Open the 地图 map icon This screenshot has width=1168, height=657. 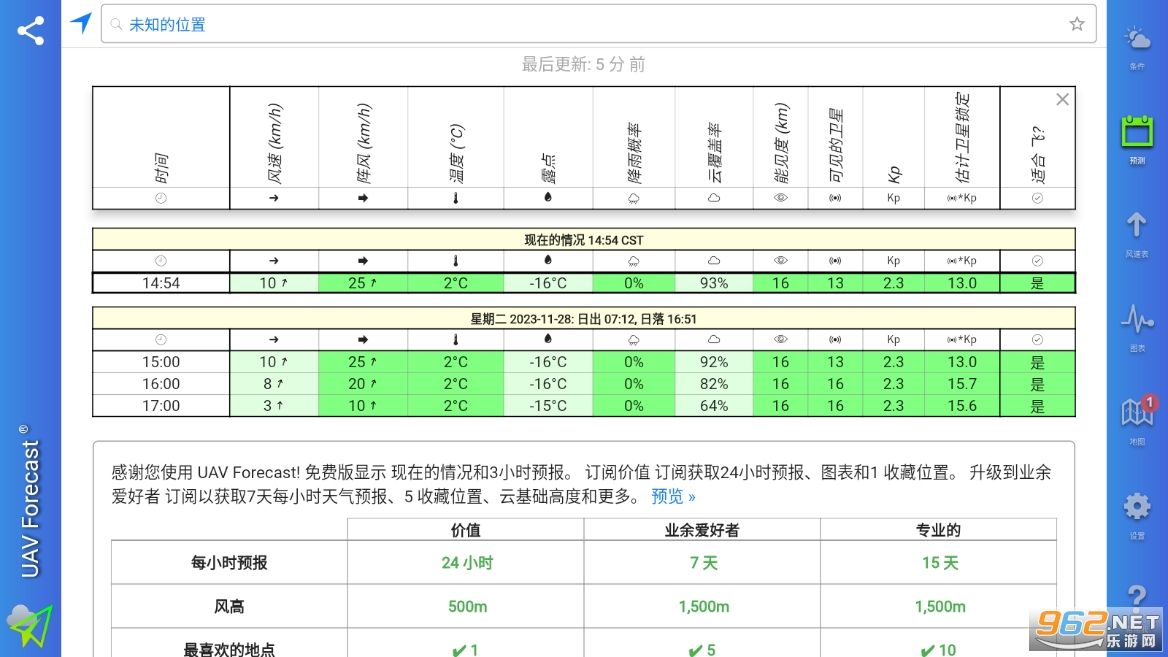pyautogui.click(x=1137, y=418)
